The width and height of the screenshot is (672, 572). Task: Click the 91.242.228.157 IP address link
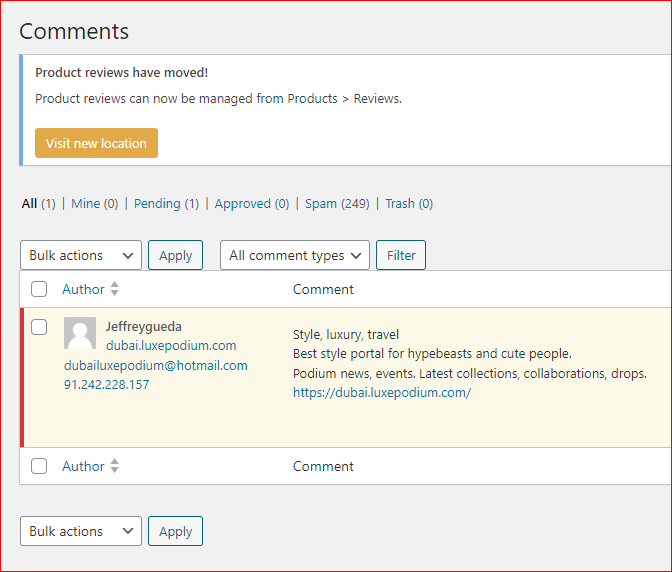[x=107, y=384]
